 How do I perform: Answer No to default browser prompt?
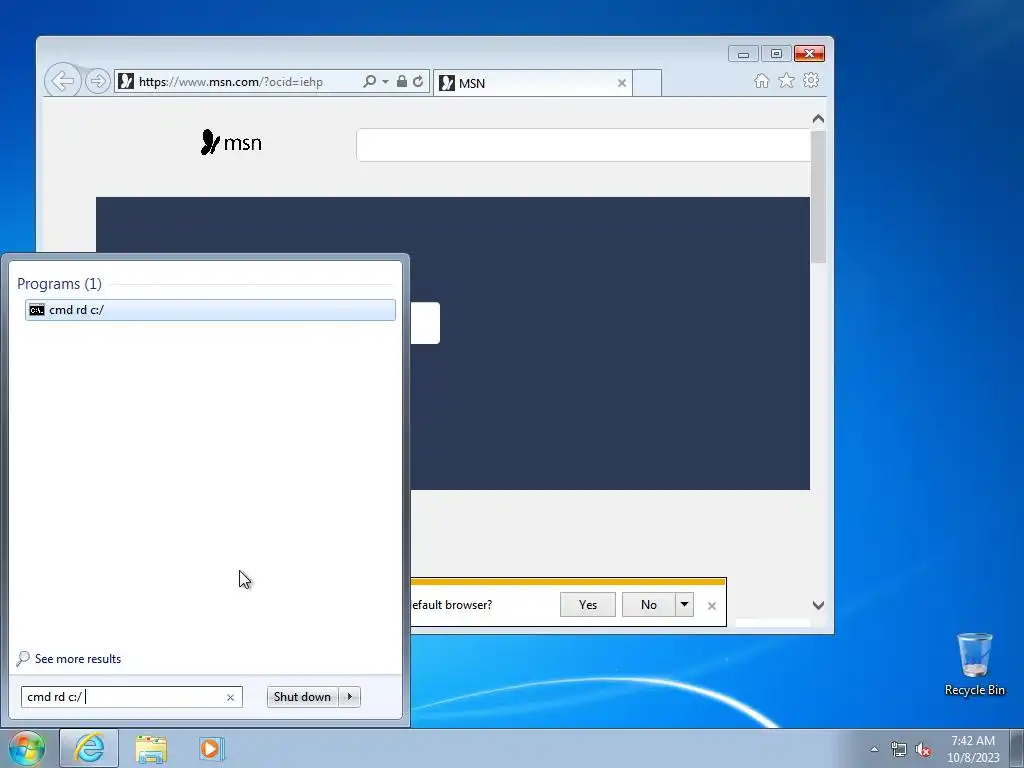coord(648,605)
